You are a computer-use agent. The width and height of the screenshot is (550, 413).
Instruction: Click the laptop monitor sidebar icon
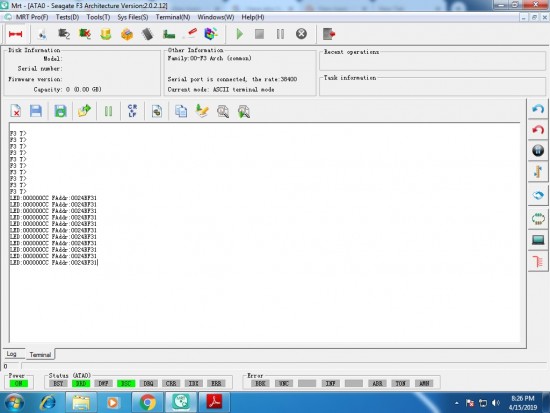[x=538, y=240]
